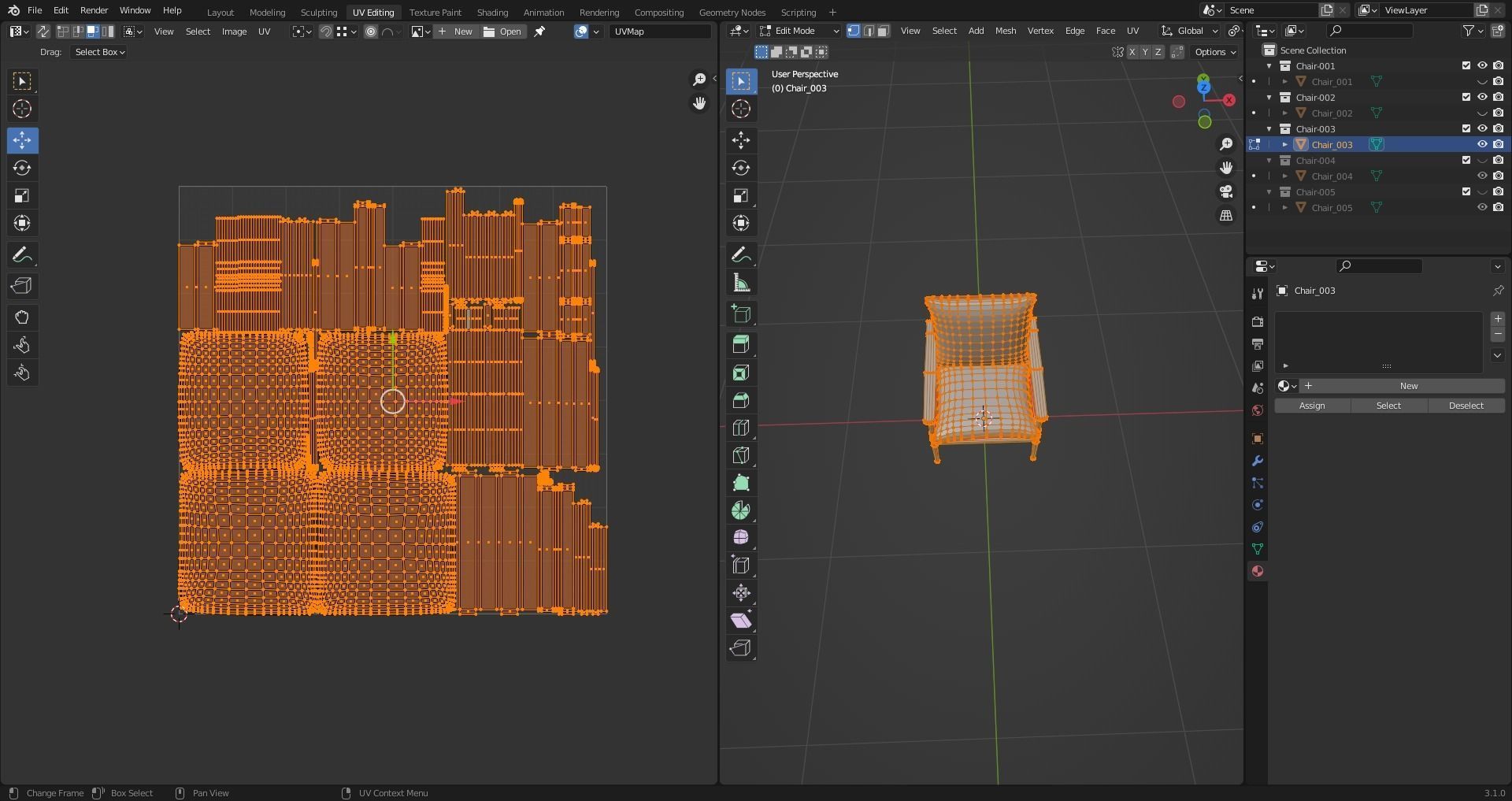Open Global transform orientation dropdown
Viewport: 1512px width, 801px height.
pos(1189,31)
